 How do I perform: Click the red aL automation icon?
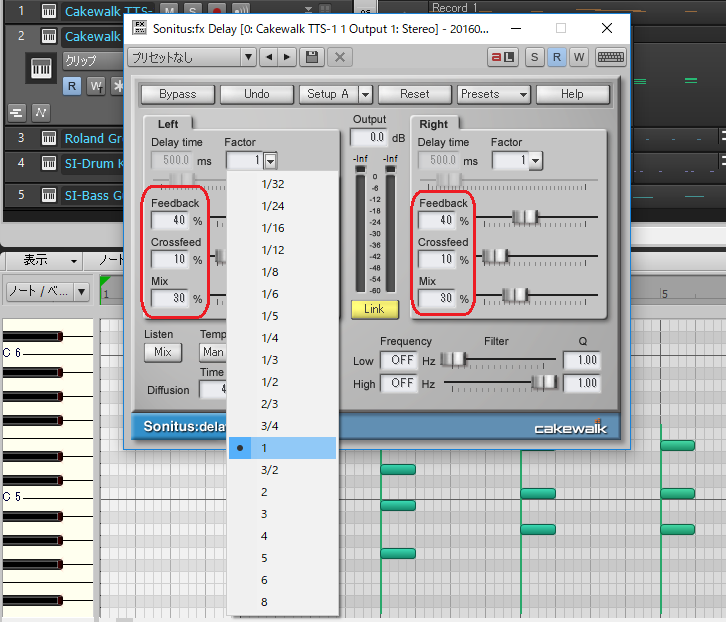tap(503, 57)
